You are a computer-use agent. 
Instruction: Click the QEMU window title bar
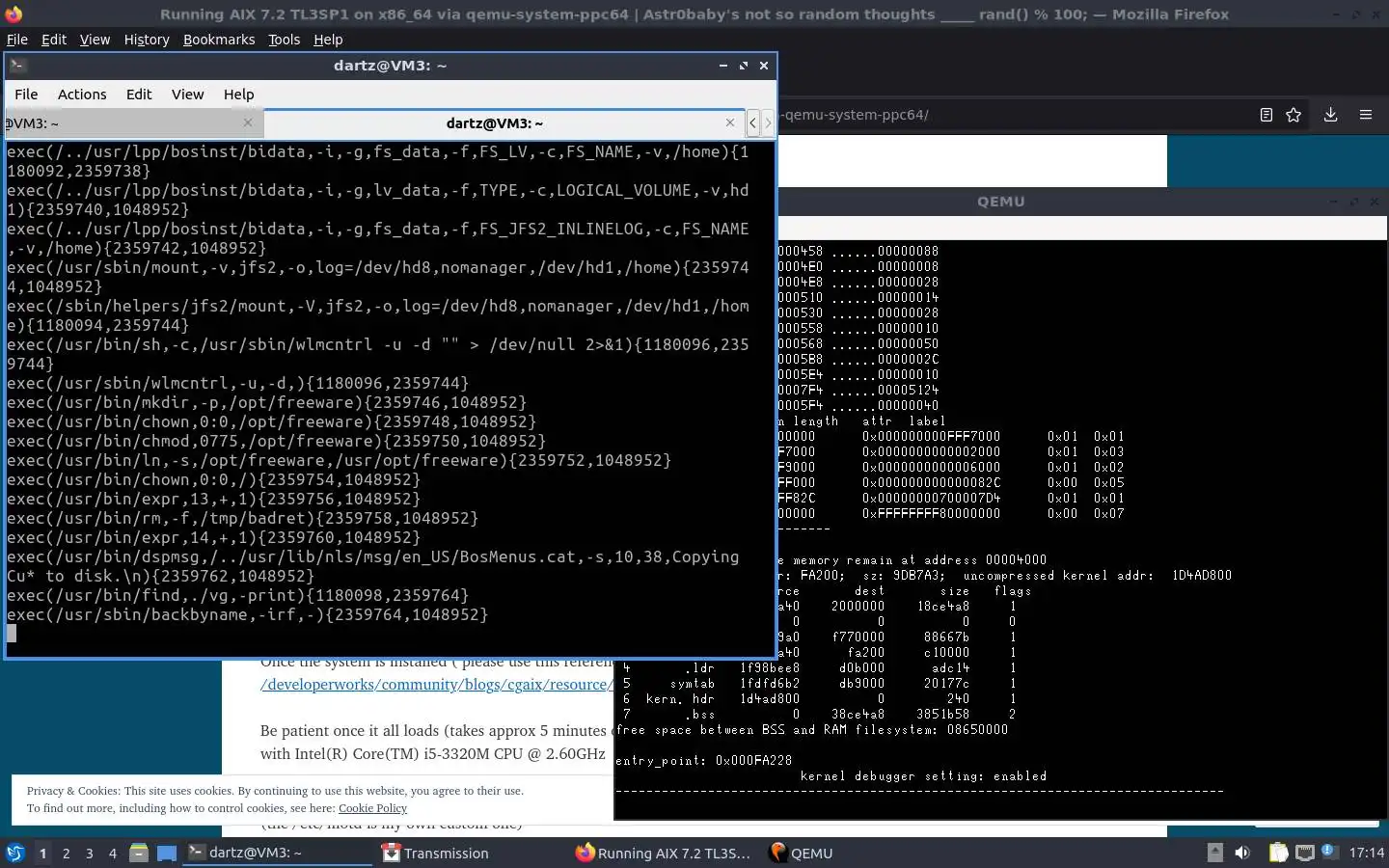[x=1000, y=202]
